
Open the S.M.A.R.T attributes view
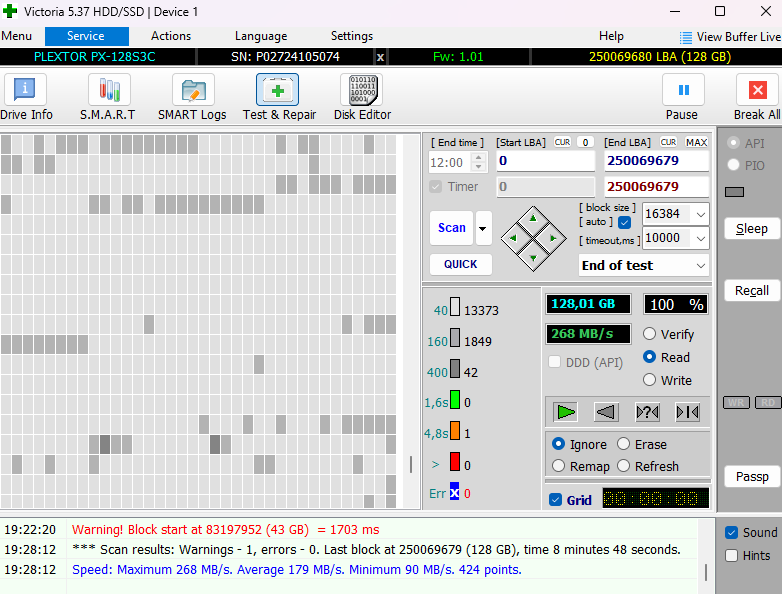coord(107,97)
